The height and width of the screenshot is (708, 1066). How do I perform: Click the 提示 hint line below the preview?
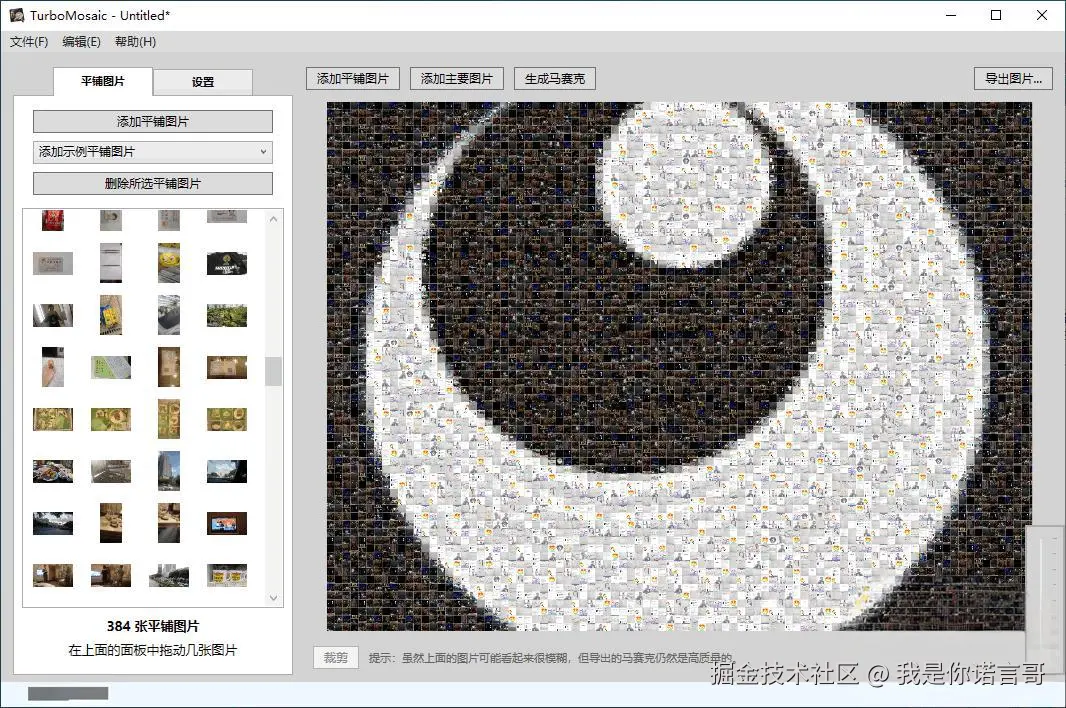[x=551, y=658]
